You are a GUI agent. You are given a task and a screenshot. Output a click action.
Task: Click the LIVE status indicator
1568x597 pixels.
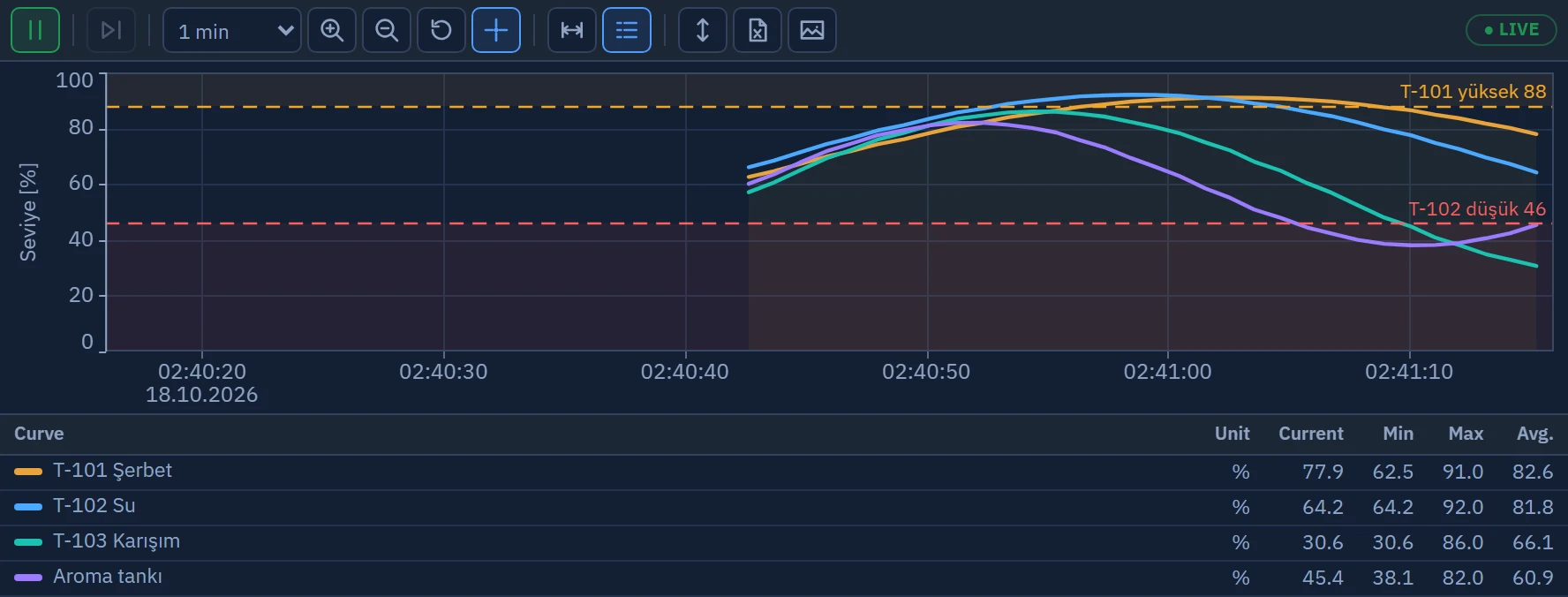(x=1511, y=30)
